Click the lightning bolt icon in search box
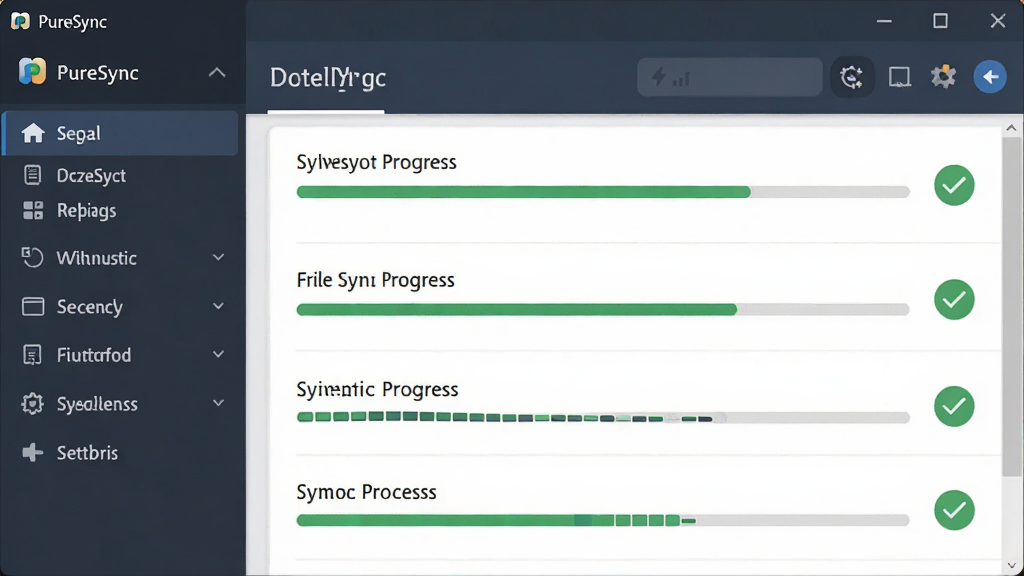Screen dimensions: 1024x576 pyautogui.click(x=658, y=77)
